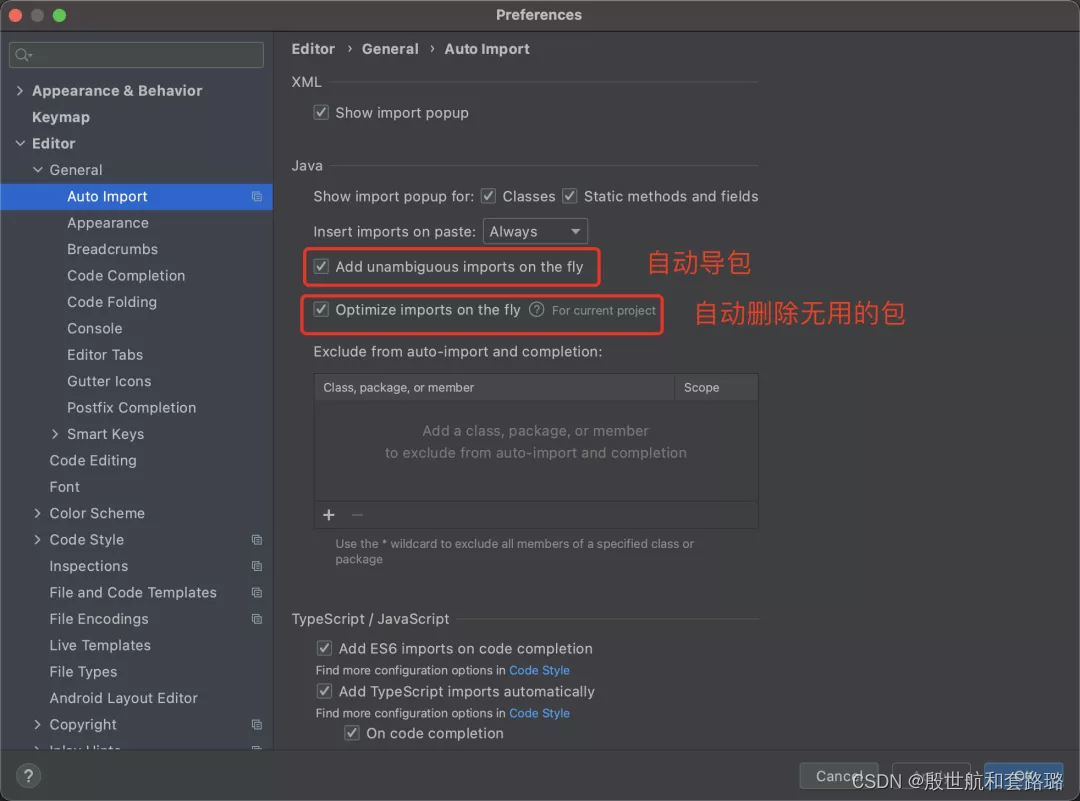Open Appearance under General

tap(107, 223)
